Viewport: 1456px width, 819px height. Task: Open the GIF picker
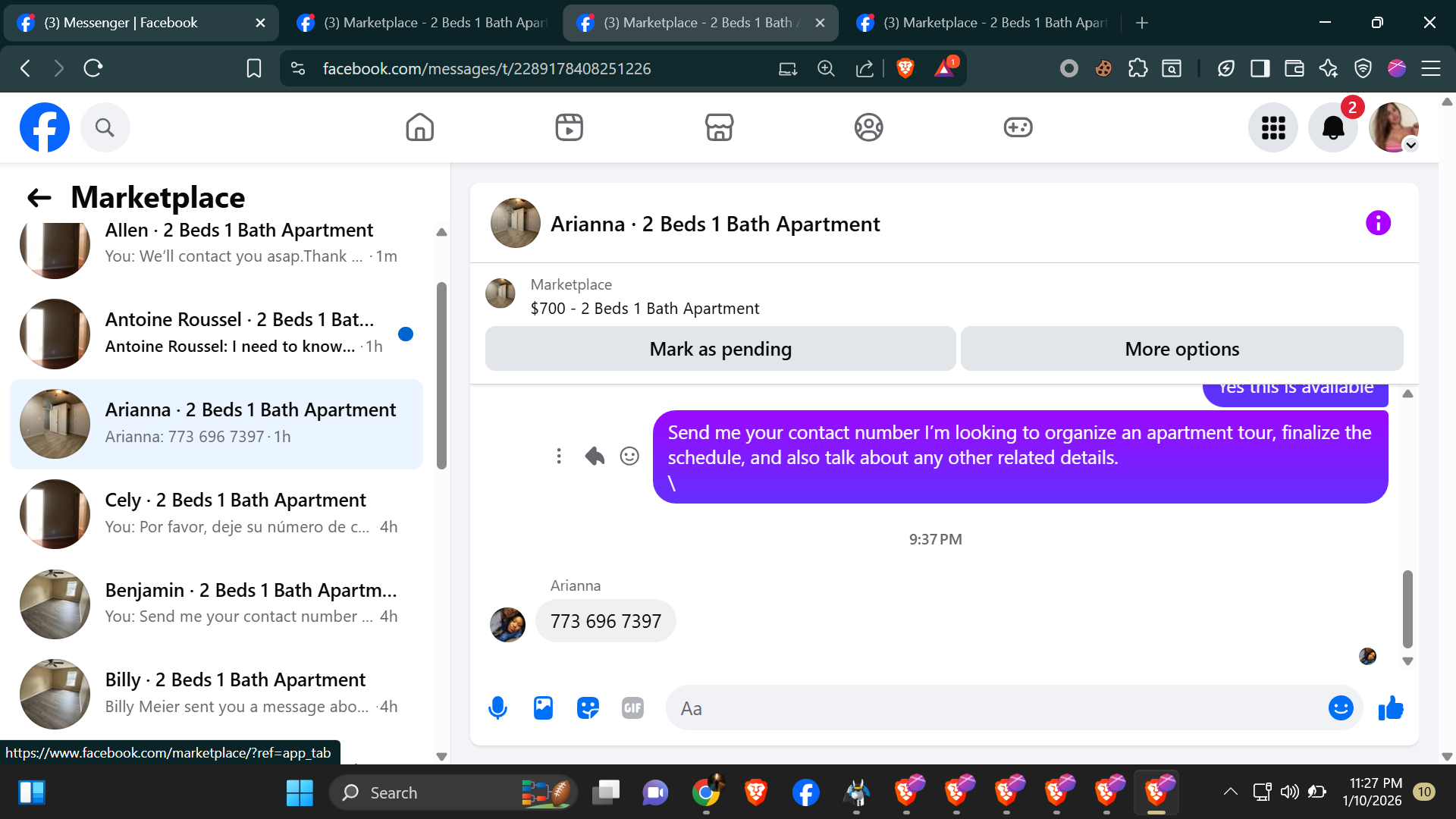632,708
